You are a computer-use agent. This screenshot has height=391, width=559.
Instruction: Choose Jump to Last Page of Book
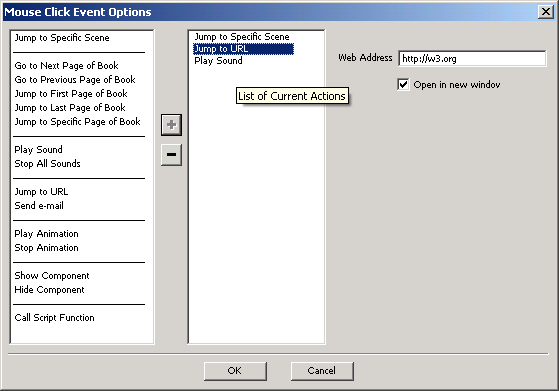pos(70,108)
